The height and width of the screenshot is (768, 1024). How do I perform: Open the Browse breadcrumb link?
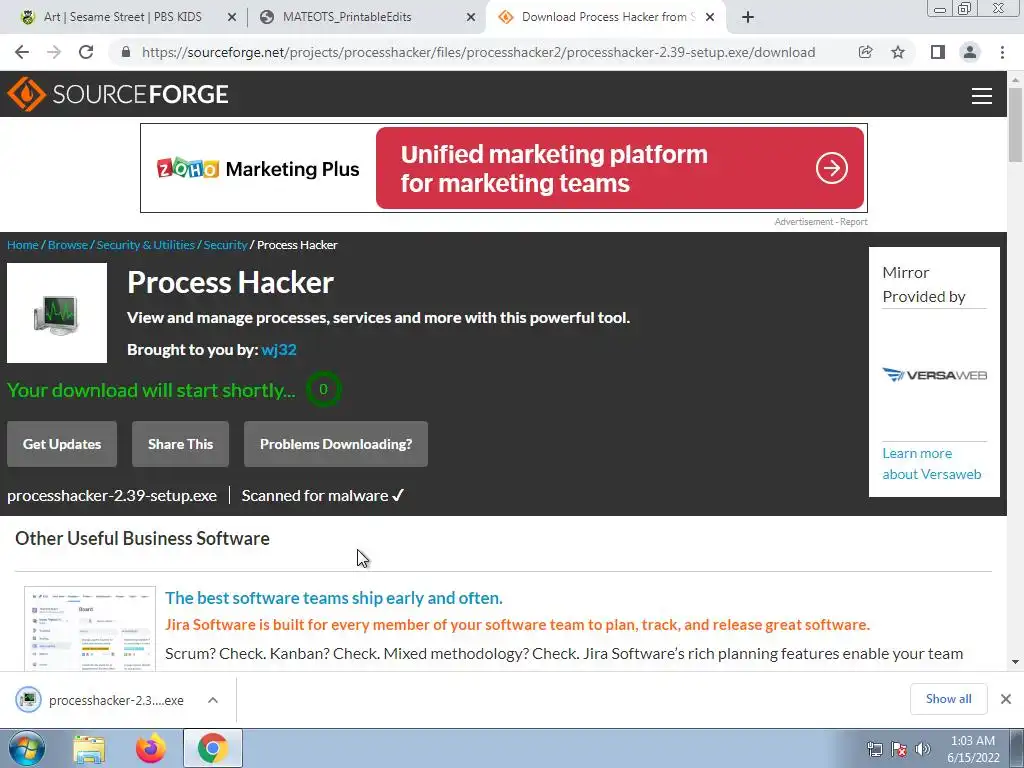click(68, 245)
